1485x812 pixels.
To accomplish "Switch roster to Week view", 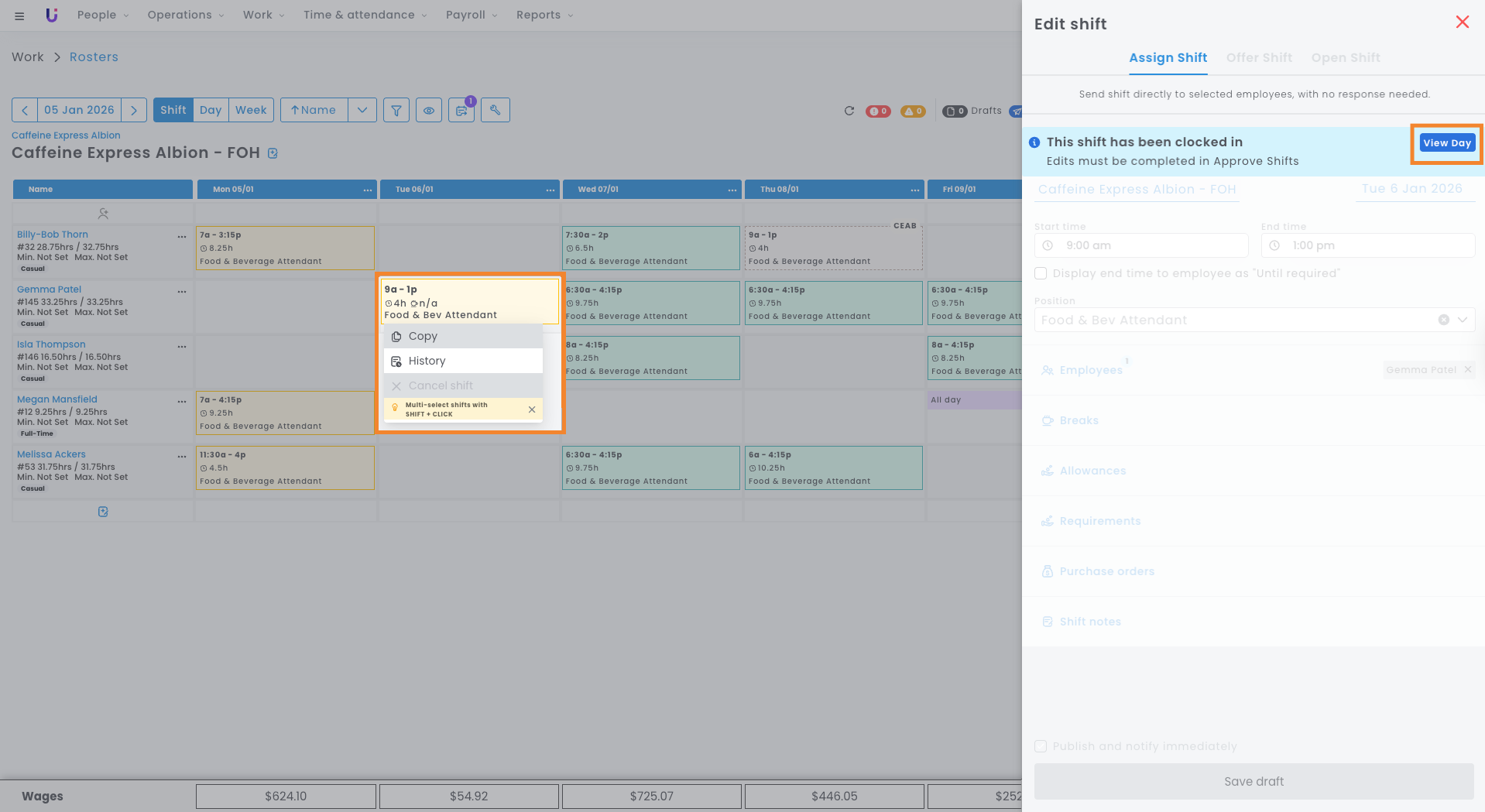I will 251,110.
